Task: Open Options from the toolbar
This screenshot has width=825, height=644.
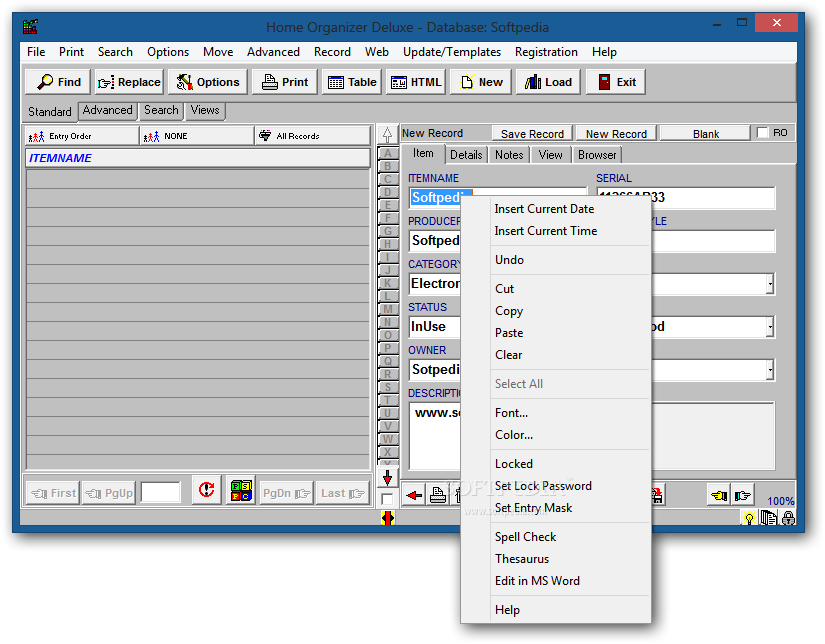Action: 207,82
